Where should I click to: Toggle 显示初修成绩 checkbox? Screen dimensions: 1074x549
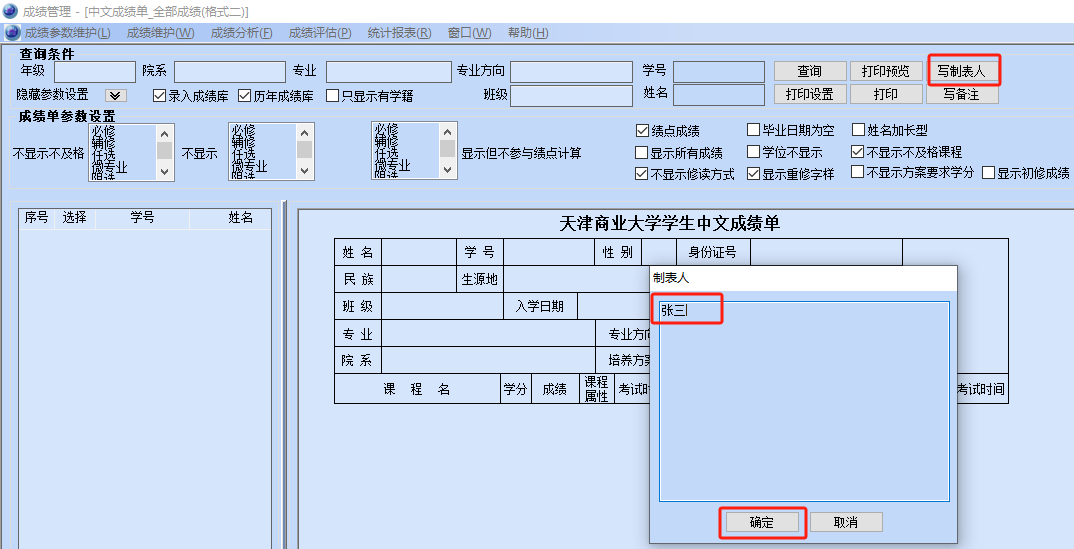988,173
